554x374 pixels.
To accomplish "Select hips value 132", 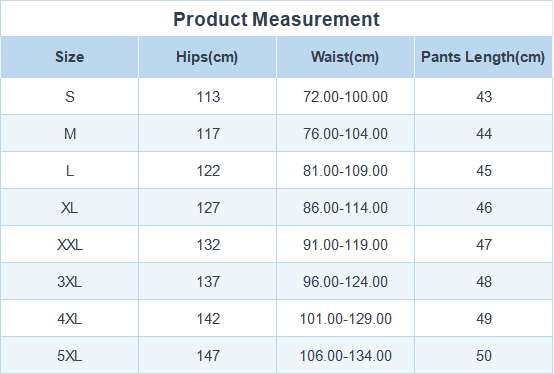I will tap(208, 245).
